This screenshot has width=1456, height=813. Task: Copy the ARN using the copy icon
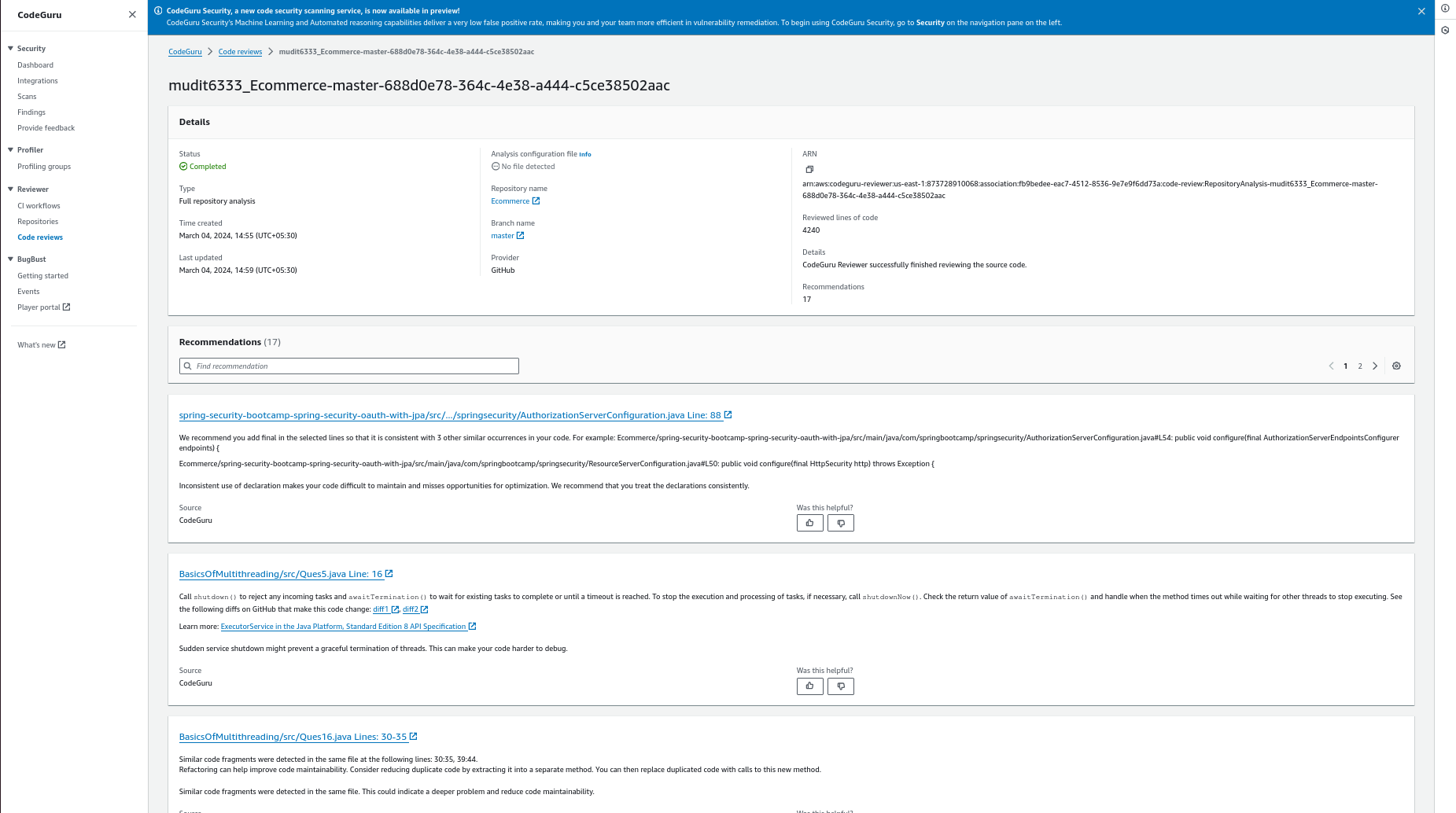click(809, 169)
